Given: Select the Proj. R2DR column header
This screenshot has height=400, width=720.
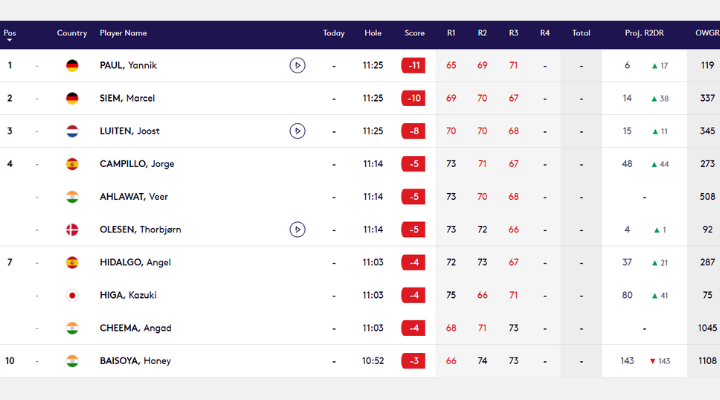Looking at the screenshot, I should point(646,33).
